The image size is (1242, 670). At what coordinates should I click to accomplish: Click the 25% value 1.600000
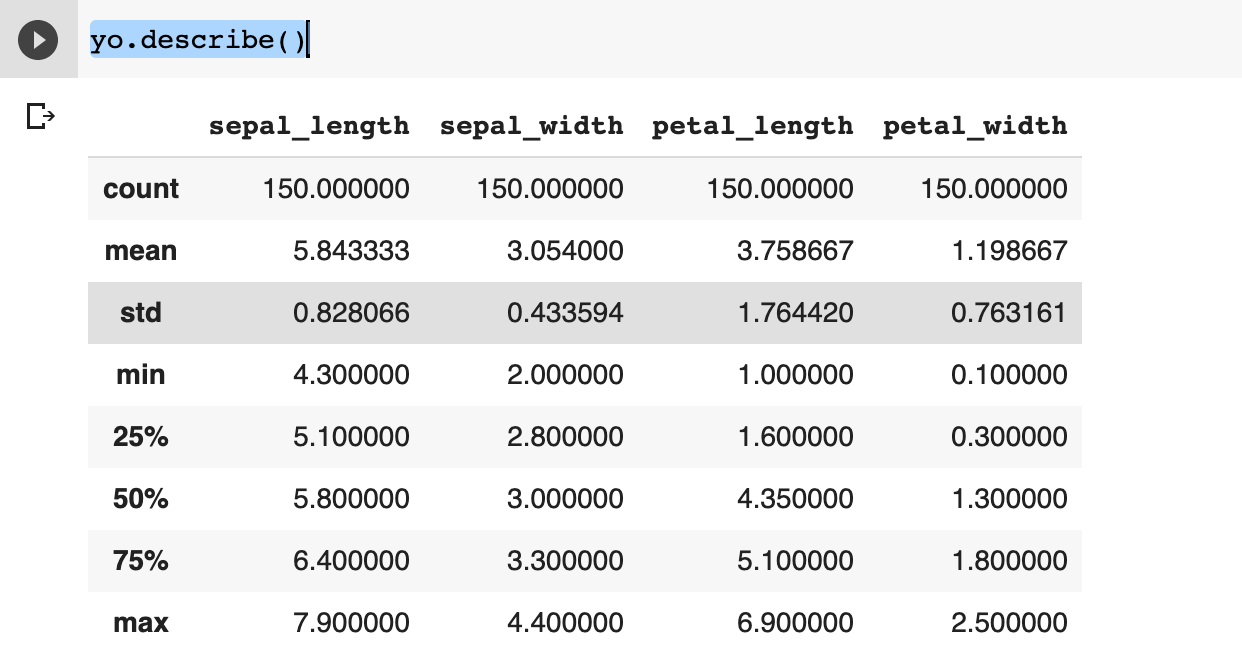point(795,437)
